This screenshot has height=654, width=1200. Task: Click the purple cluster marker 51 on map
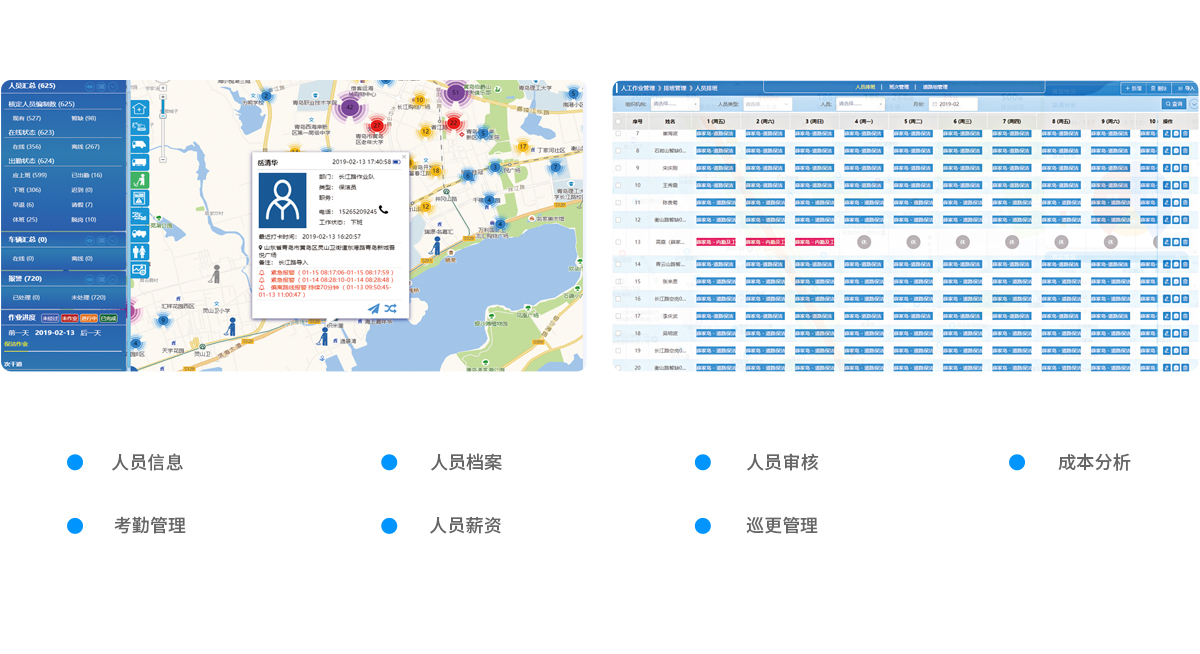(455, 92)
